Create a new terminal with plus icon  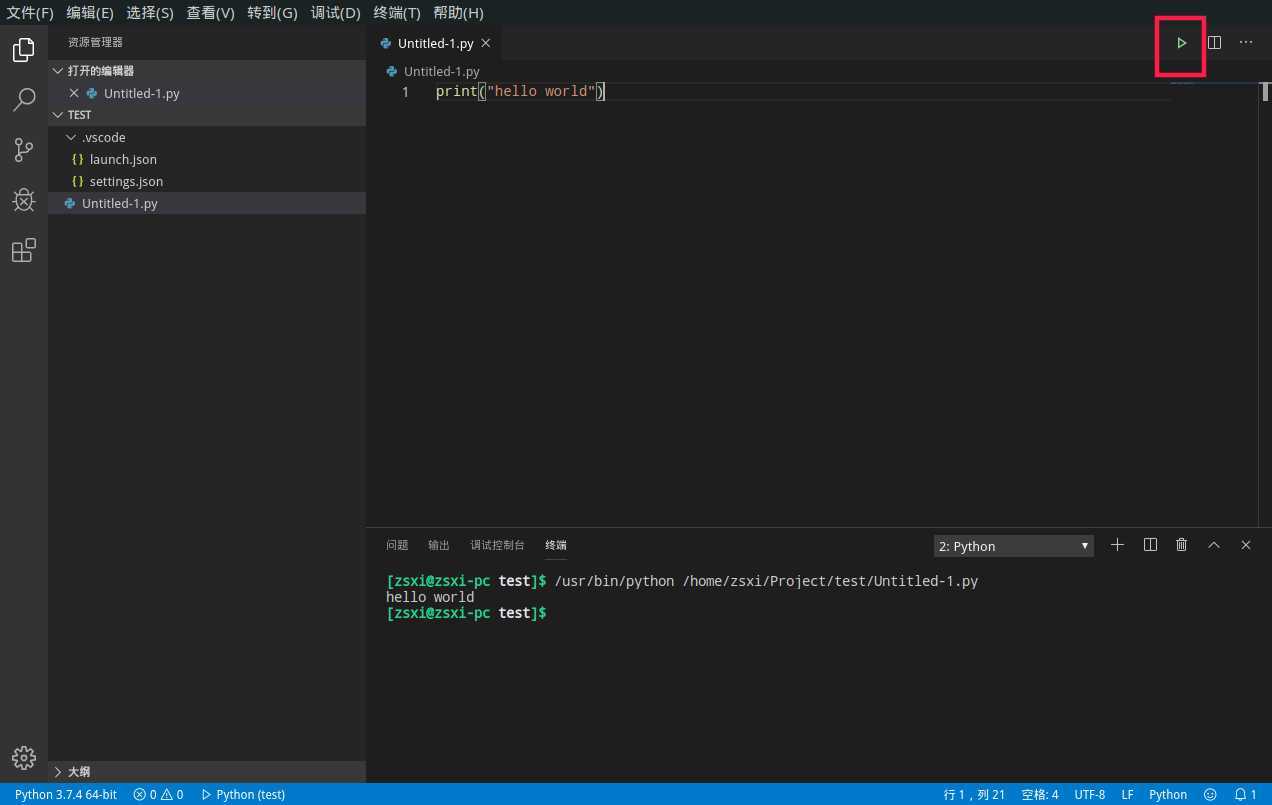(x=1118, y=545)
